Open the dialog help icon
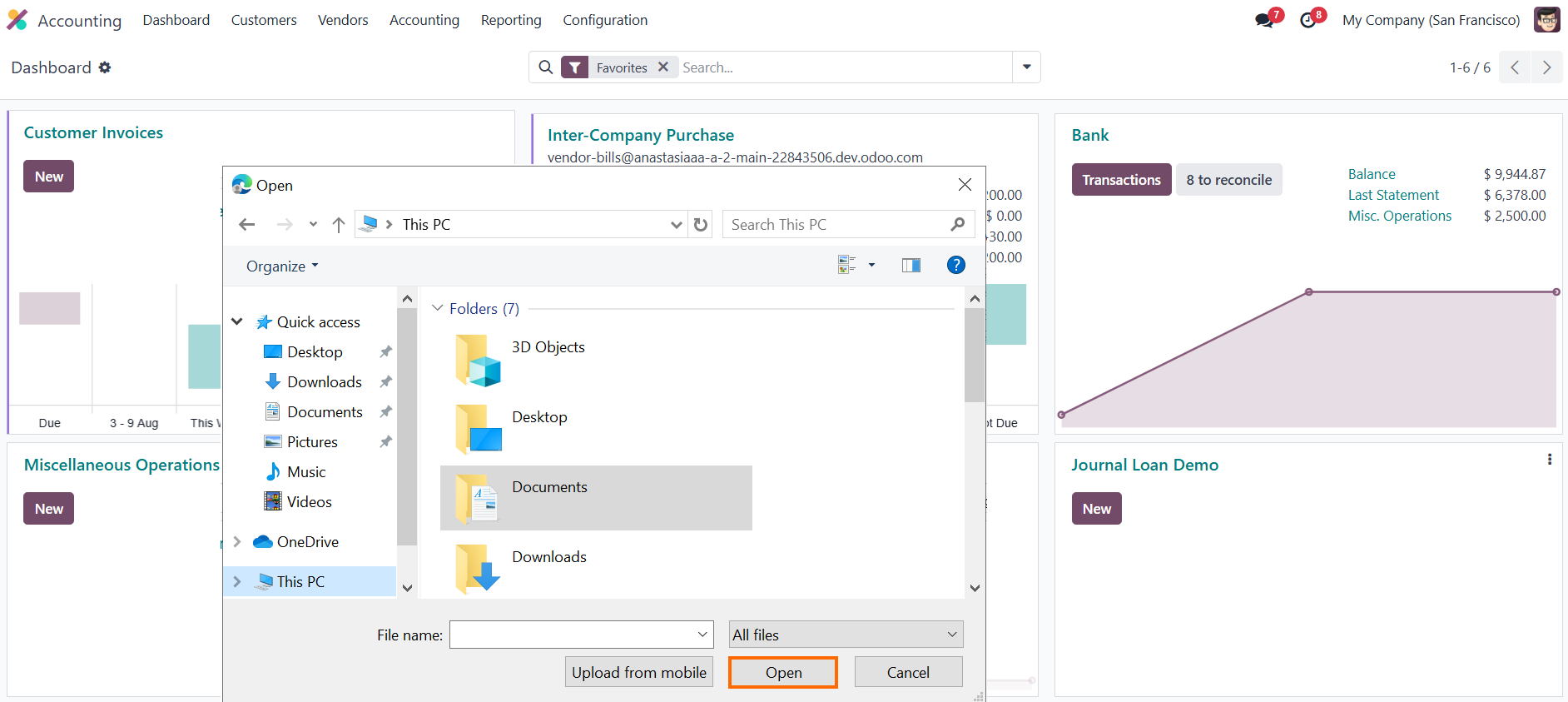 tap(956, 265)
